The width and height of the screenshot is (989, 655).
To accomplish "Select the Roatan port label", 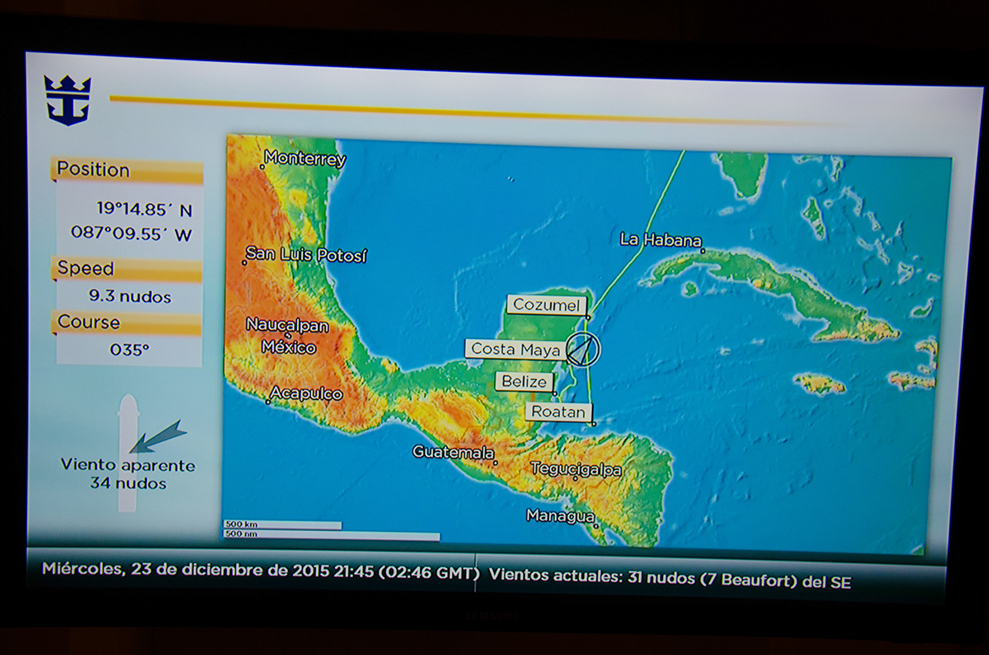I will pyautogui.click(x=558, y=412).
